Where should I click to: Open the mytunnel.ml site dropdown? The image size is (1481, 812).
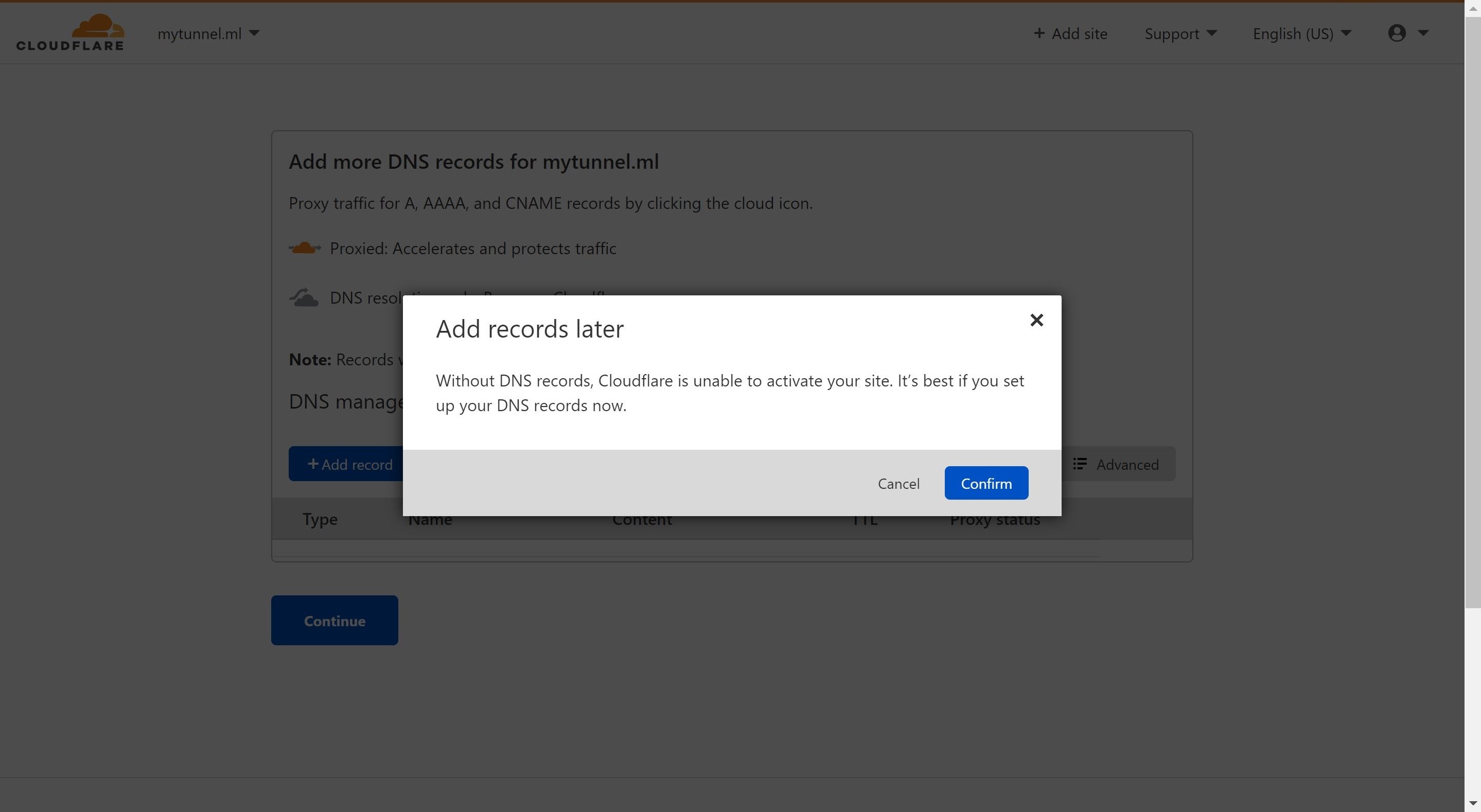pos(208,33)
